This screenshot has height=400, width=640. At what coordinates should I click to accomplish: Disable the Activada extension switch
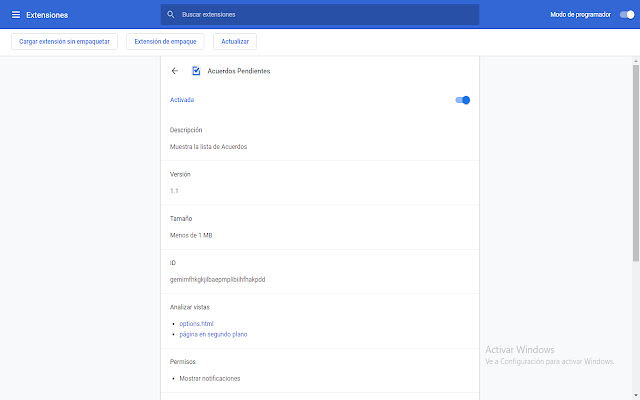click(462, 100)
